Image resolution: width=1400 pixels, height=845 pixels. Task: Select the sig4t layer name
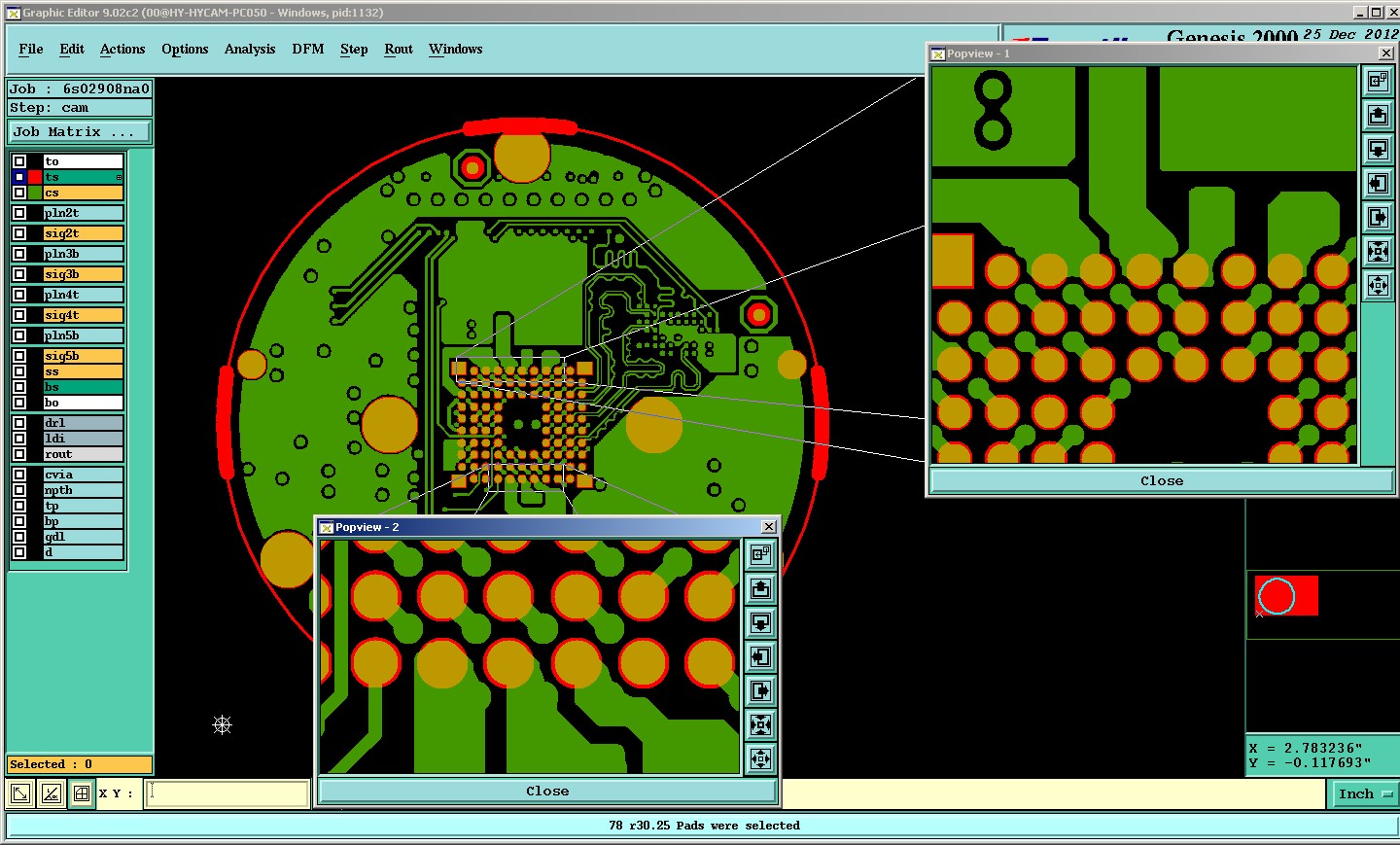click(x=84, y=315)
